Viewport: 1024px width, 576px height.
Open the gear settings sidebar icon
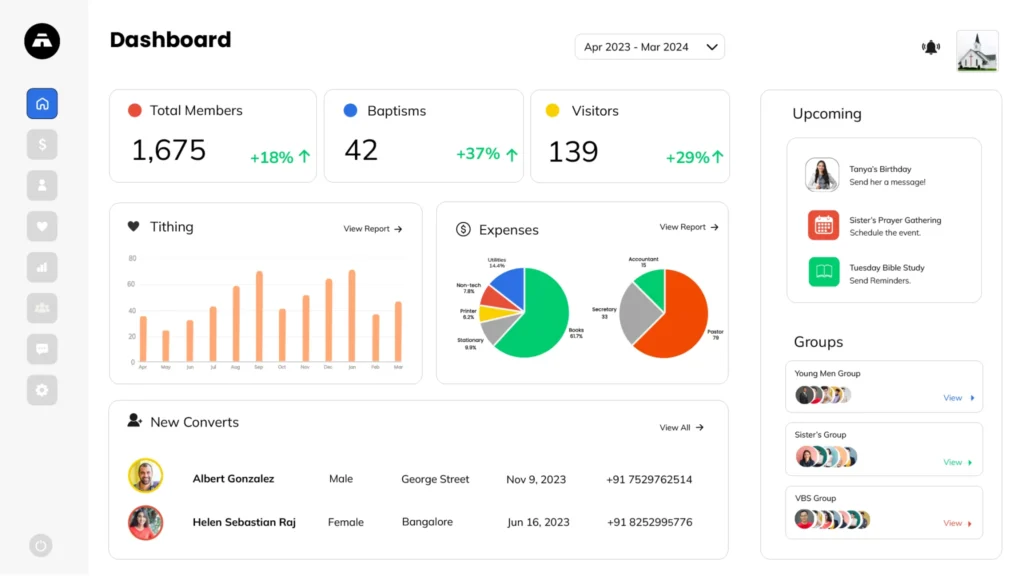coord(42,390)
